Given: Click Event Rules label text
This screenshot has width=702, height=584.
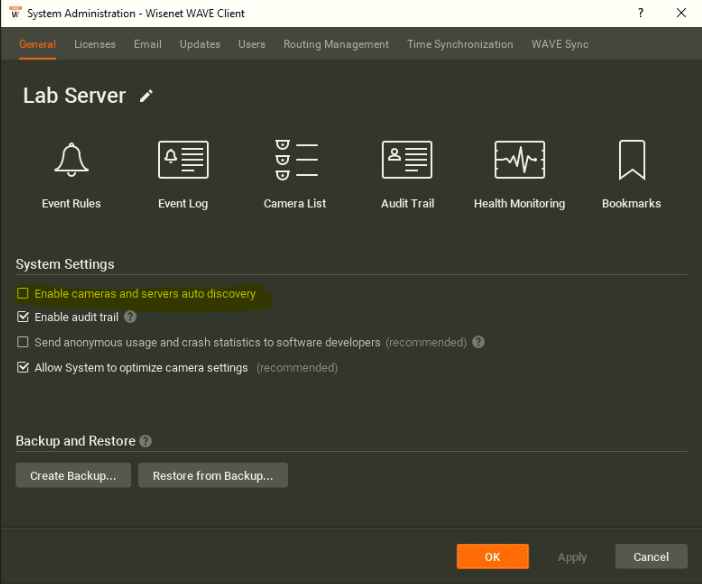Looking at the screenshot, I should (71, 204).
